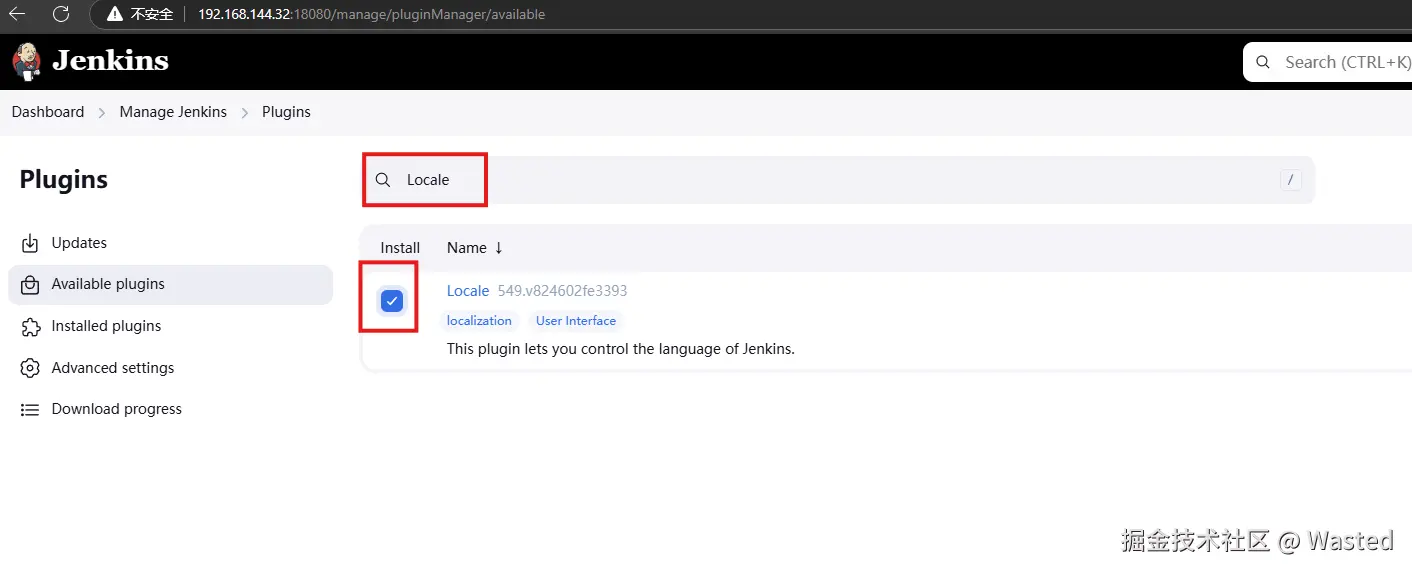Filter by the localization tag
The width and height of the screenshot is (1412, 572).
[479, 321]
